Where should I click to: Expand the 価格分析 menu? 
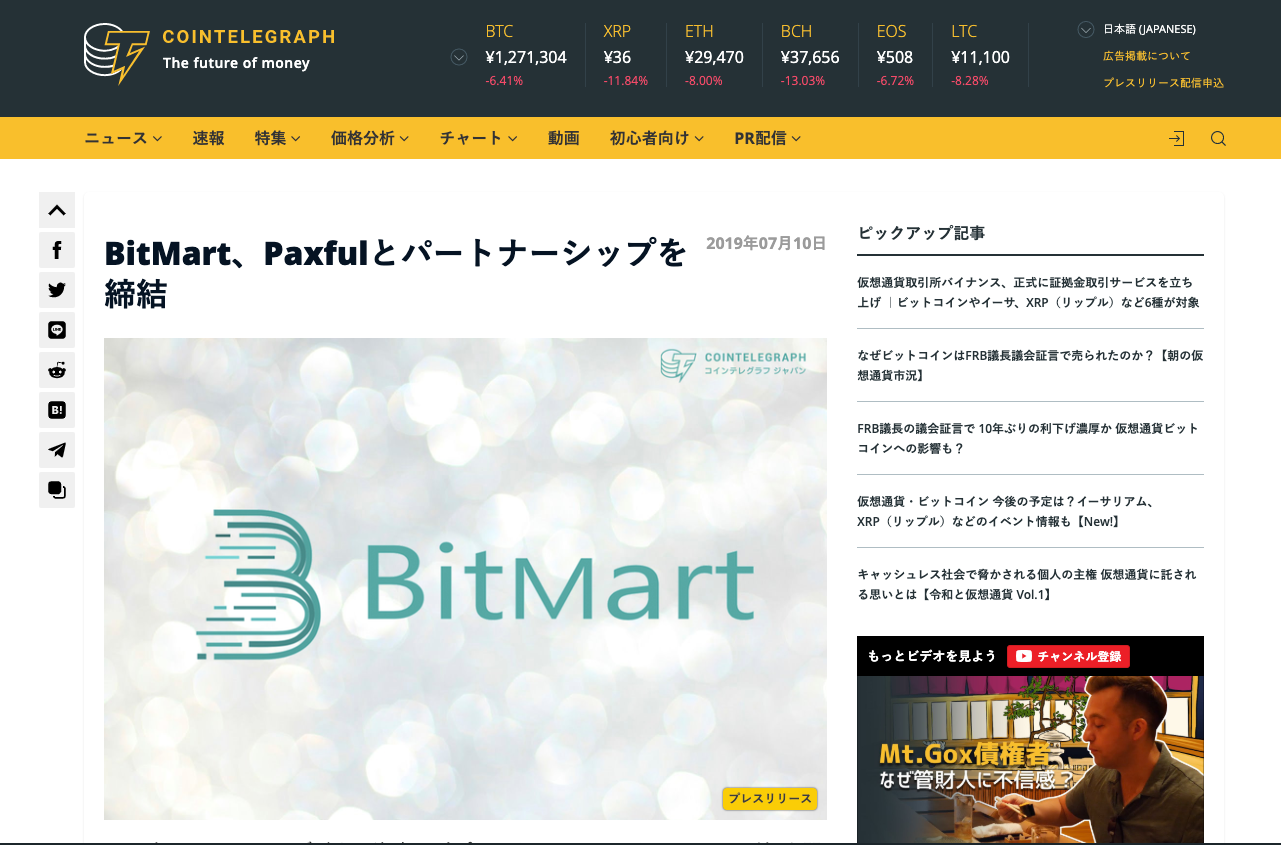370,138
